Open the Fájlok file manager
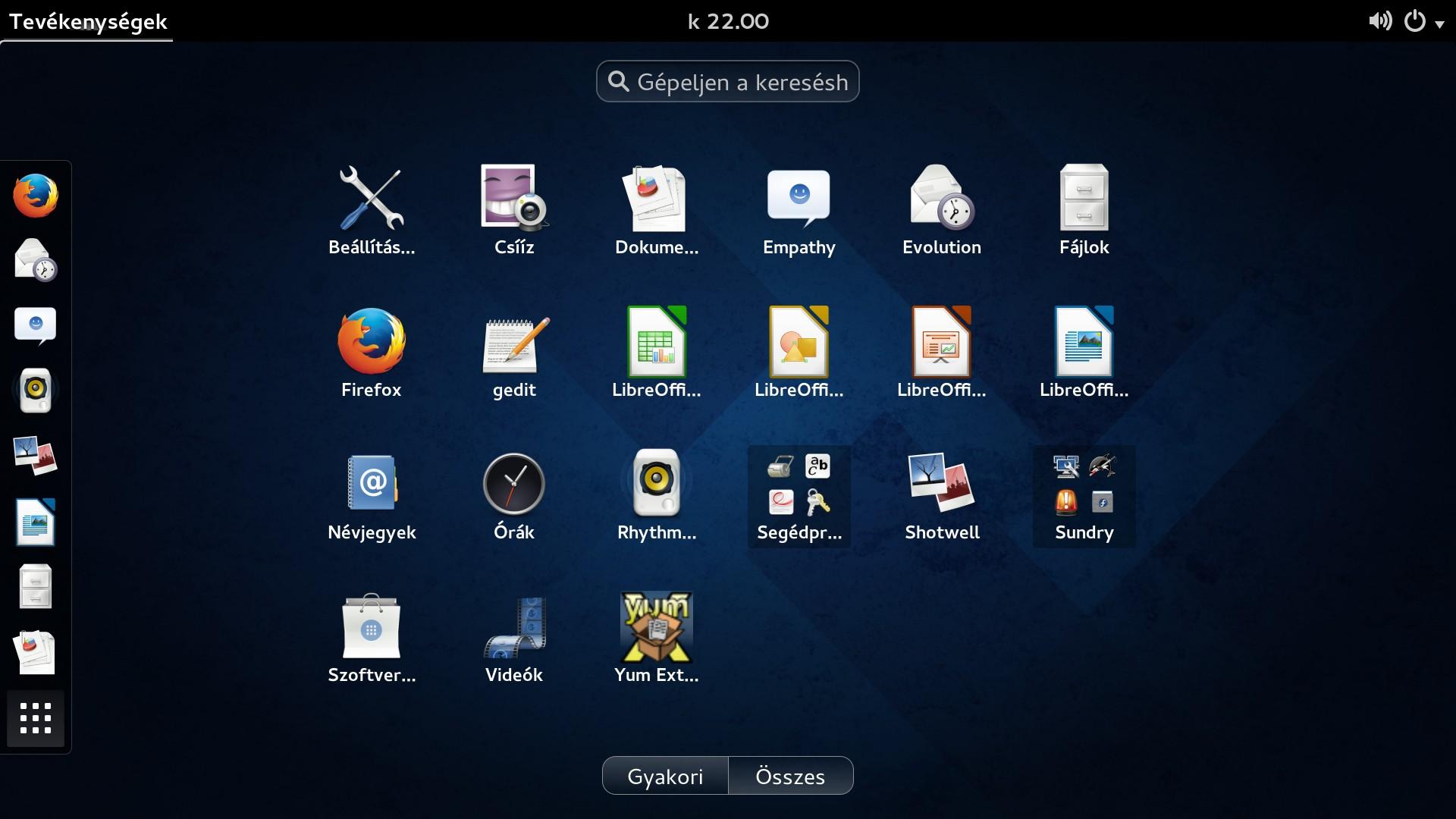This screenshot has height=819, width=1456. 1084,211
